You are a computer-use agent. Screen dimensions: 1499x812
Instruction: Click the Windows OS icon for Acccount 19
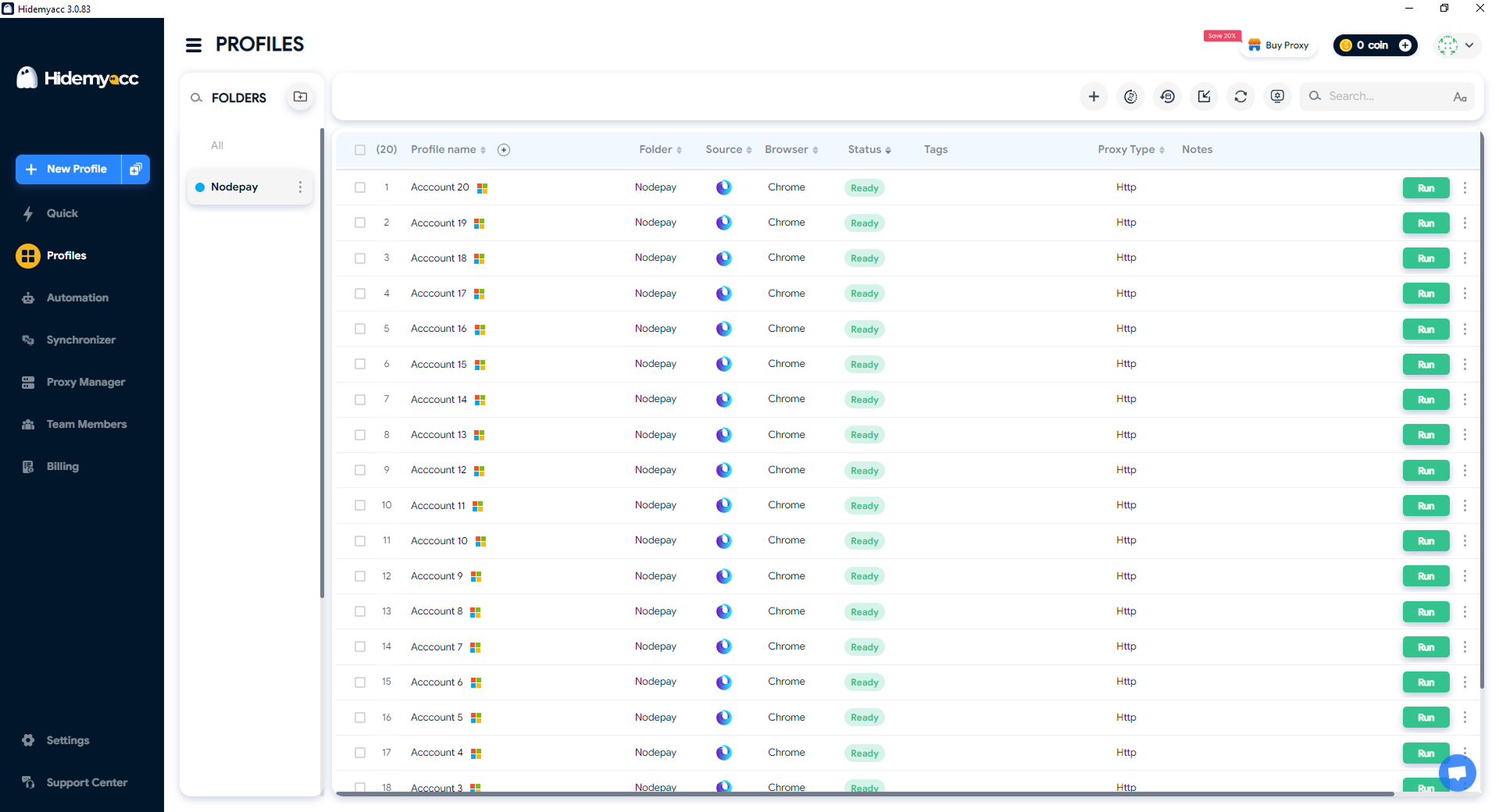tap(480, 223)
